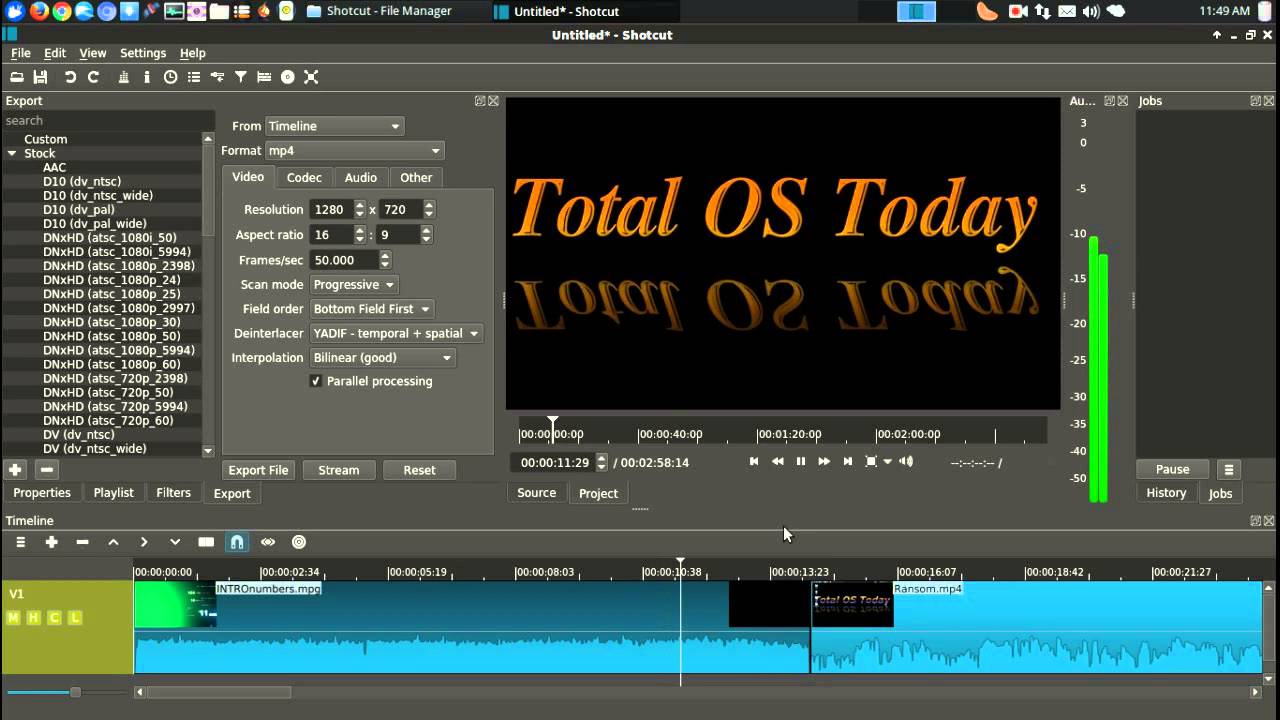
Task: Open Playlist via toolbar list icon
Action: coord(194,77)
